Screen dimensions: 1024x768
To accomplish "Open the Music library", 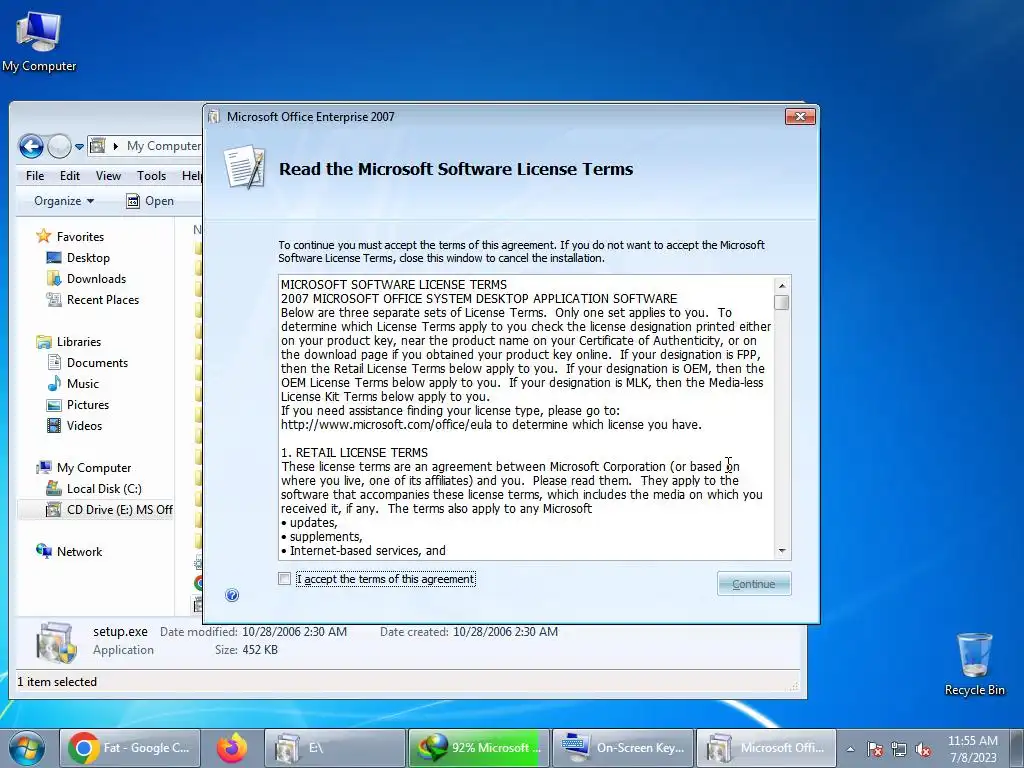I will (82, 383).
